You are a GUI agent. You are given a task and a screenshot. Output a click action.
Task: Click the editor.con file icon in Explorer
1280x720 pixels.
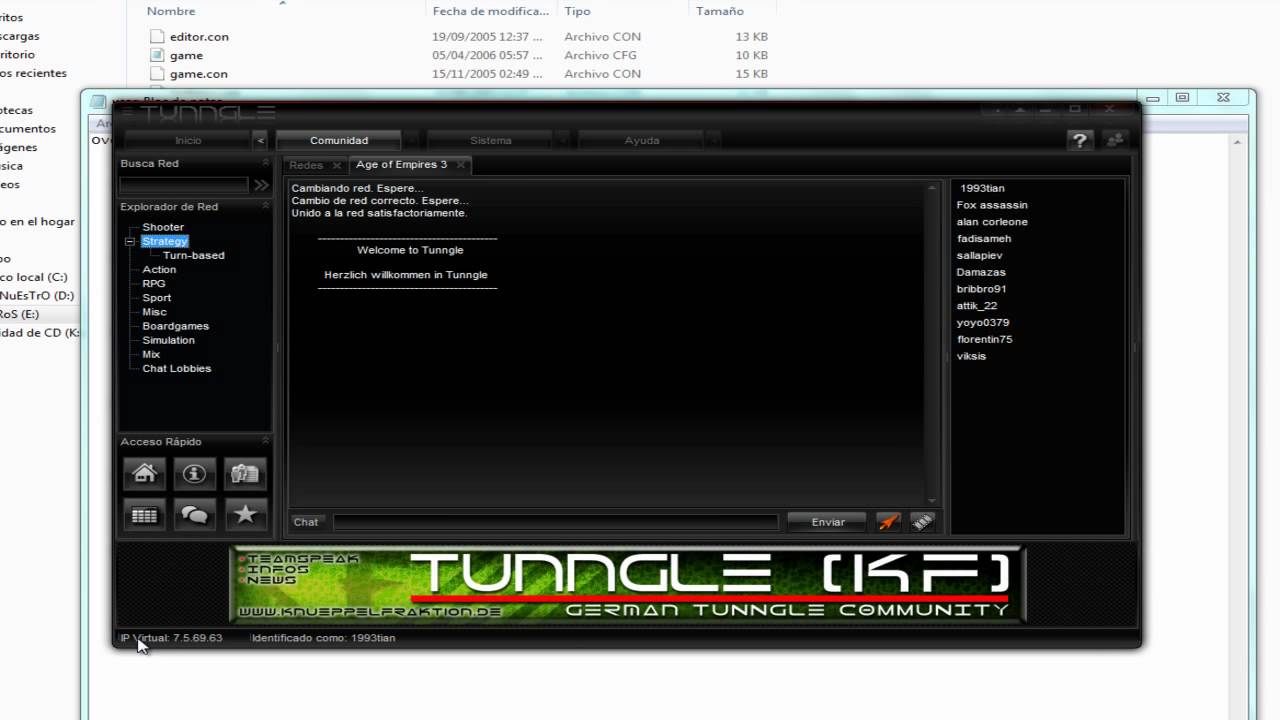click(x=157, y=36)
